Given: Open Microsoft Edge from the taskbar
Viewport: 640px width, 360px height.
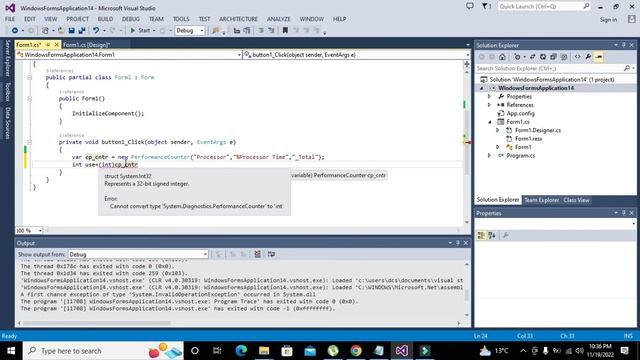Looking at the screenshot, I should [241, 351].
